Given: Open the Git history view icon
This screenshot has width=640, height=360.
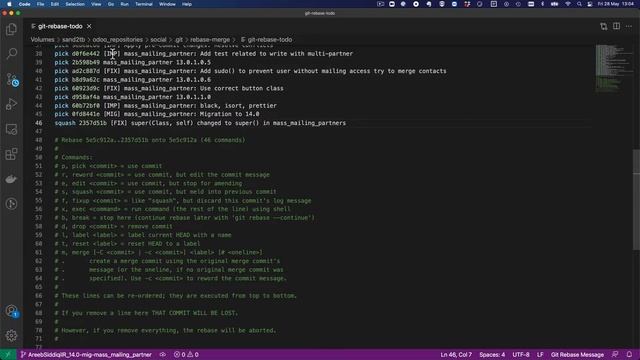Looking at the screenshot, I should point(11,204).
